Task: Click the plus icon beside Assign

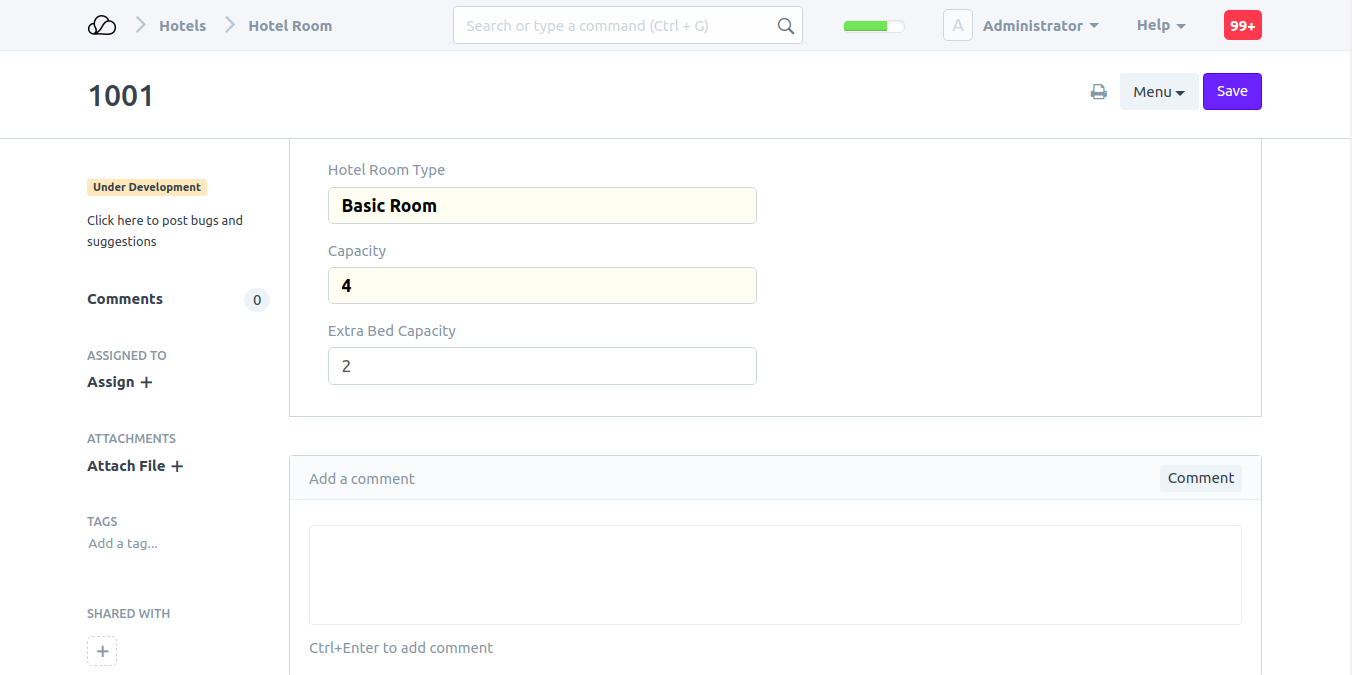Action: 146,382
